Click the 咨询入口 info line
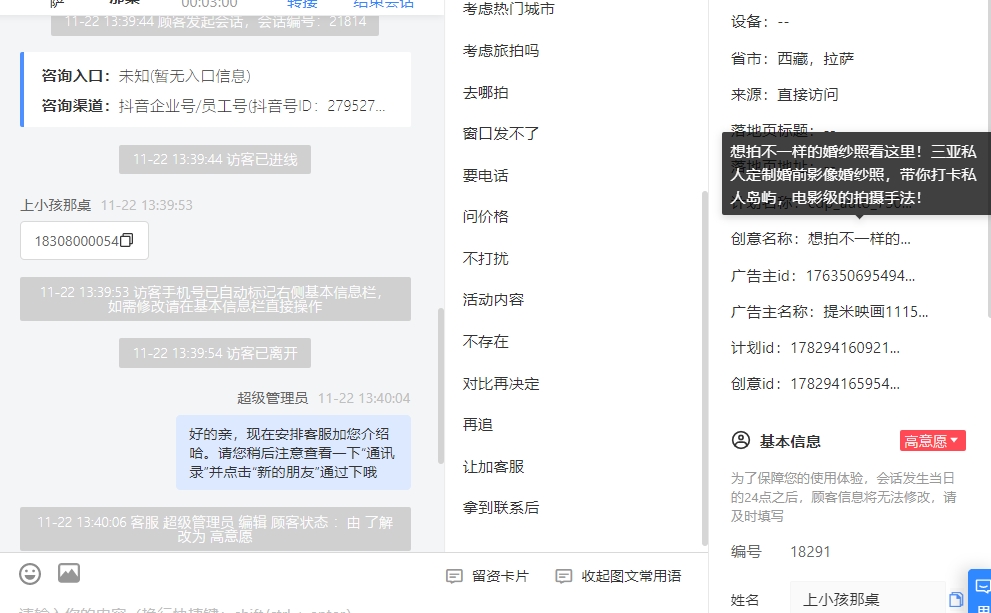The height and width of the screenshot is (613, 991). (147, 76)
